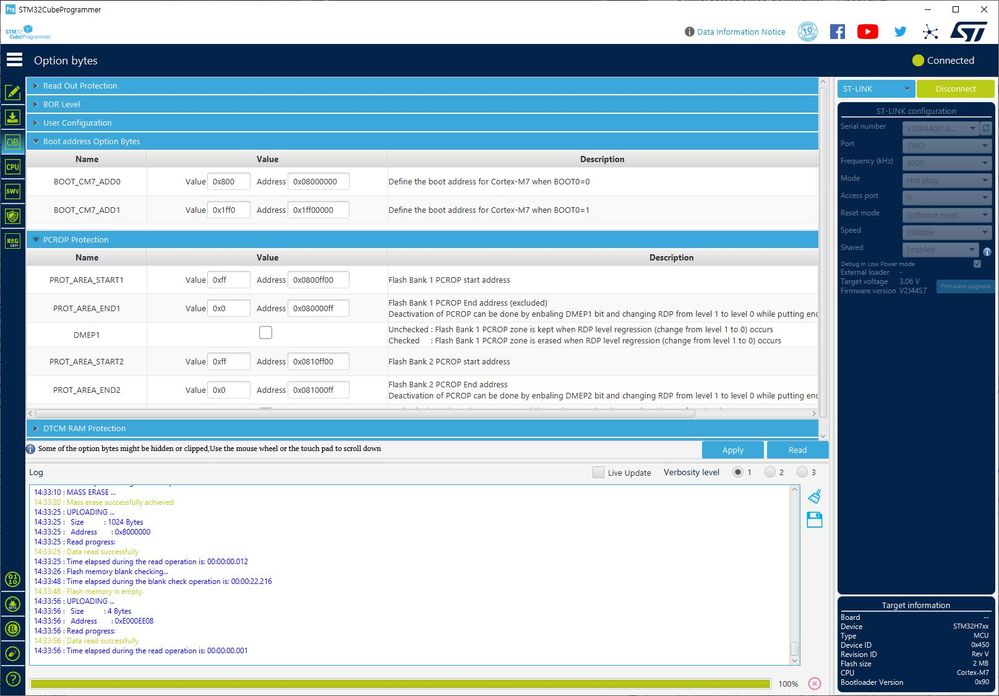Open the ST-LINK interface dropdown
999x696 pixels.
876,89
